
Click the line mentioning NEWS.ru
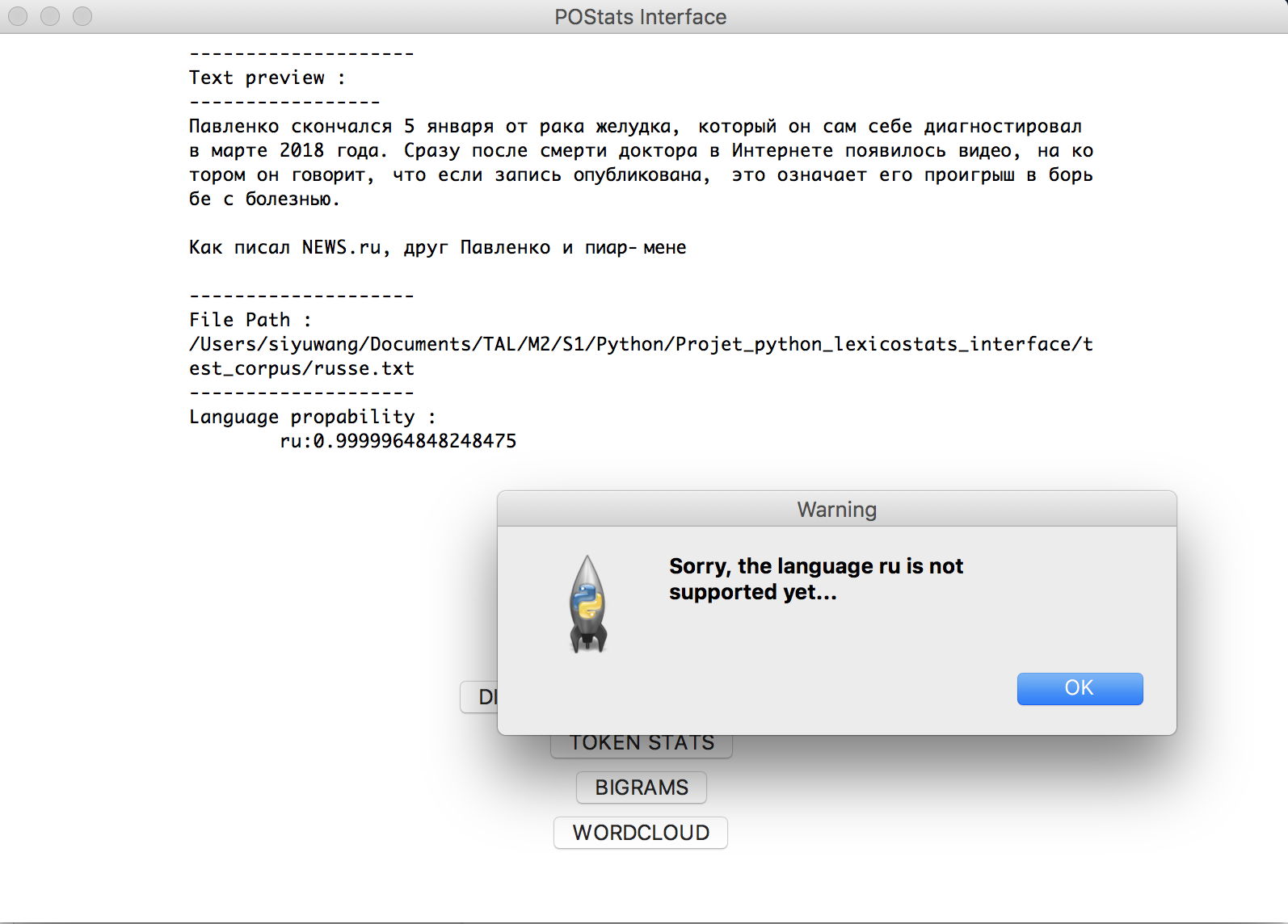coord(437,247)
